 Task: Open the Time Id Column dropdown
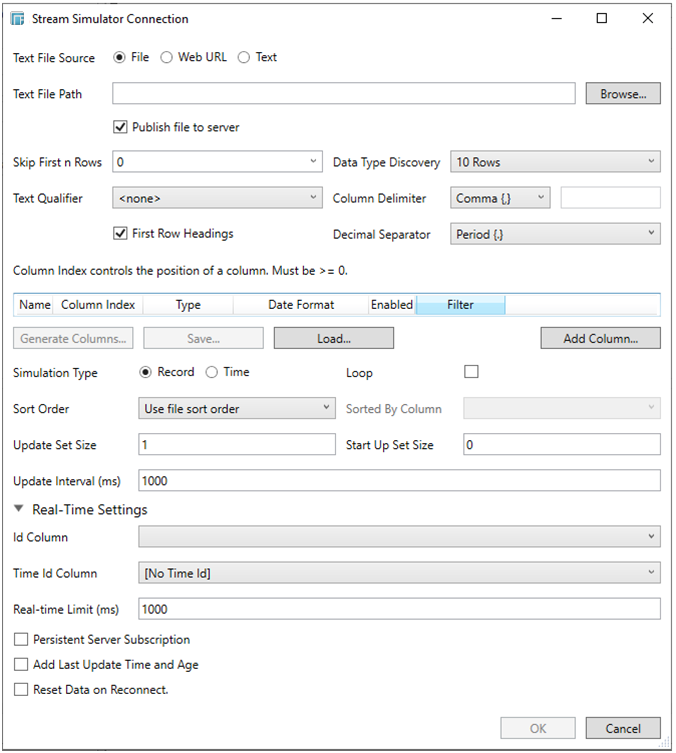(398, 573)
